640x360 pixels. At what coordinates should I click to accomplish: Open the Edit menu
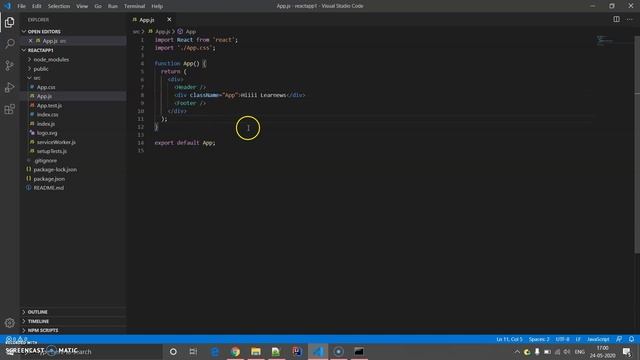[x=37, y=6]
